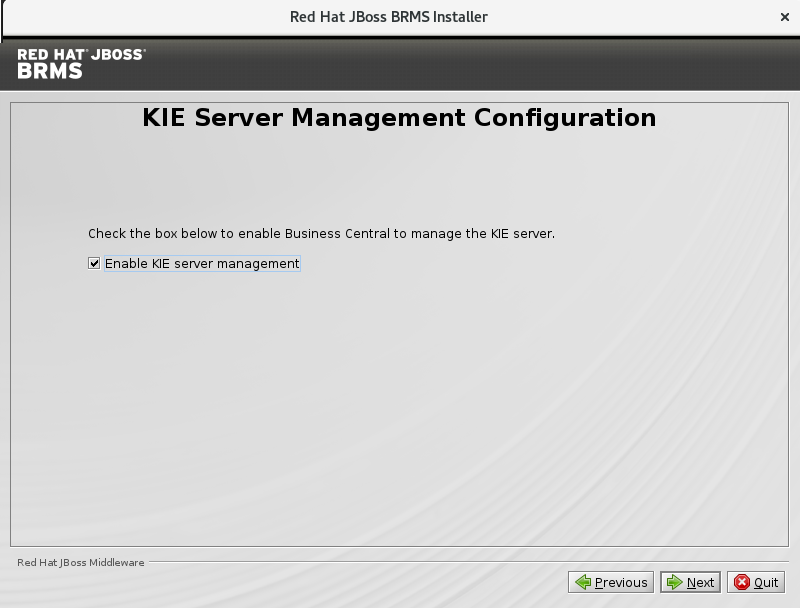Viewport: 800px width, 608px height.
Task: Click the Red Hat JBoss BRMS logo
Action: tap(81, 64)
